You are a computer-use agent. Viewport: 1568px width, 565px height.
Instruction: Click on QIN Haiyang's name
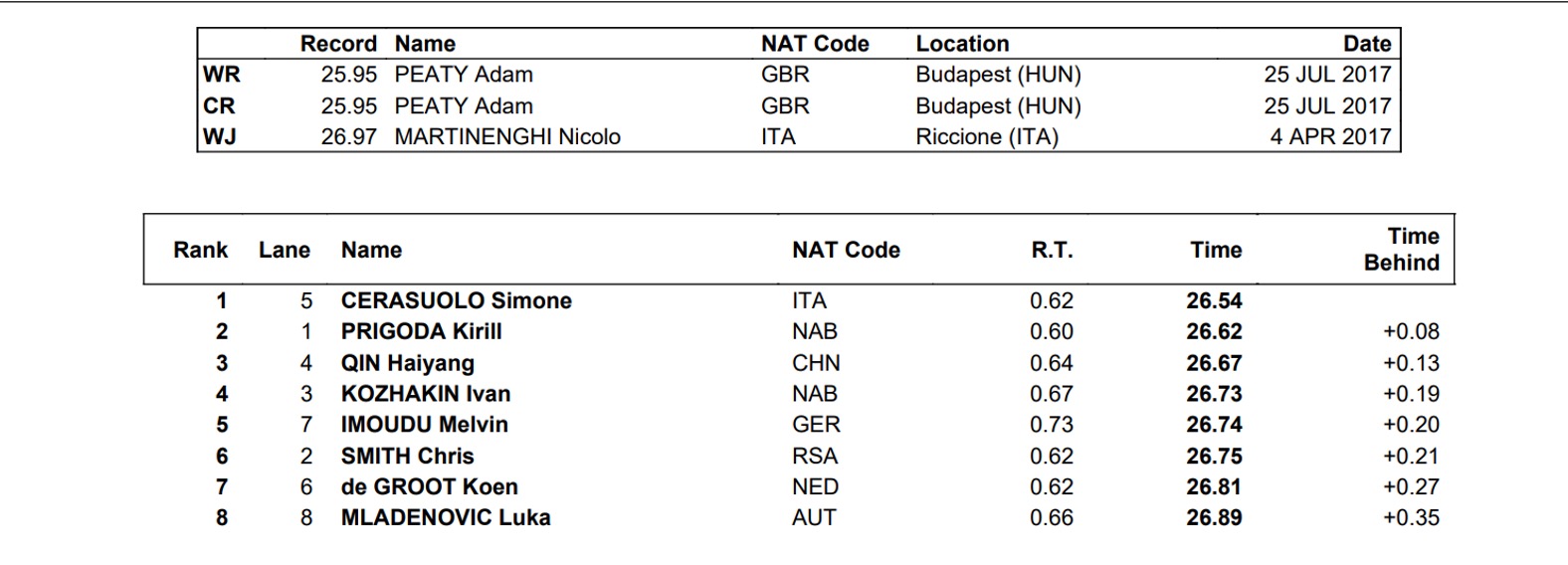[x=407, y=363]
